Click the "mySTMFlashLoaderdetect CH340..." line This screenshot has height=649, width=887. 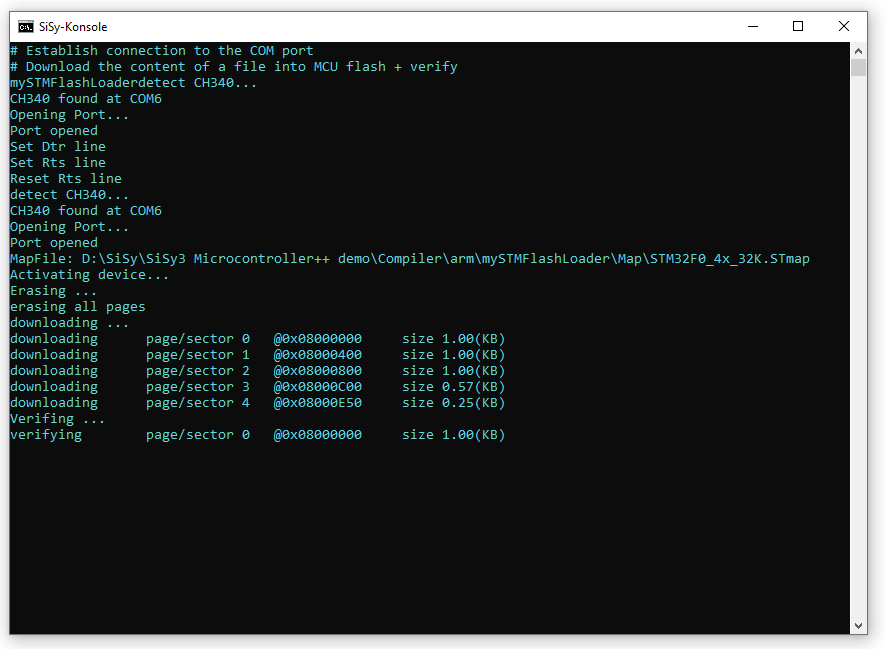(x=133, y=83)
